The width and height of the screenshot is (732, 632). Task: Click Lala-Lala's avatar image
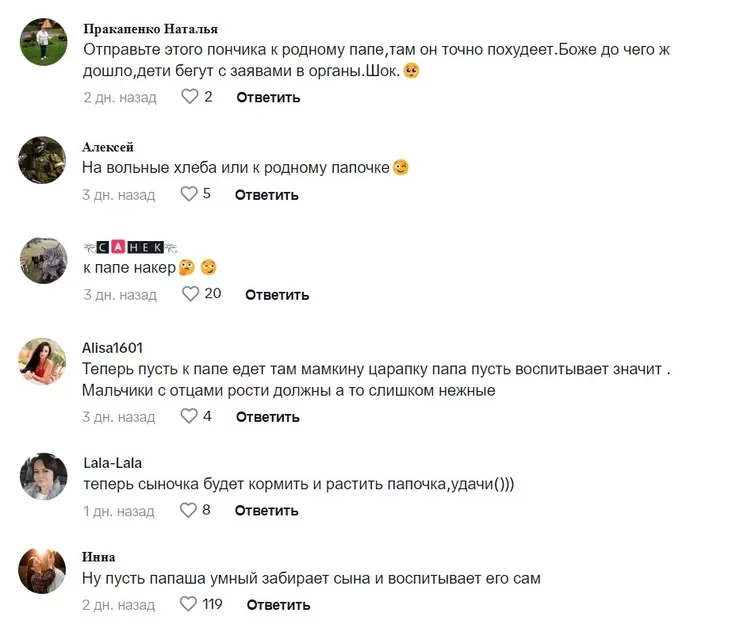coord(43,476)
